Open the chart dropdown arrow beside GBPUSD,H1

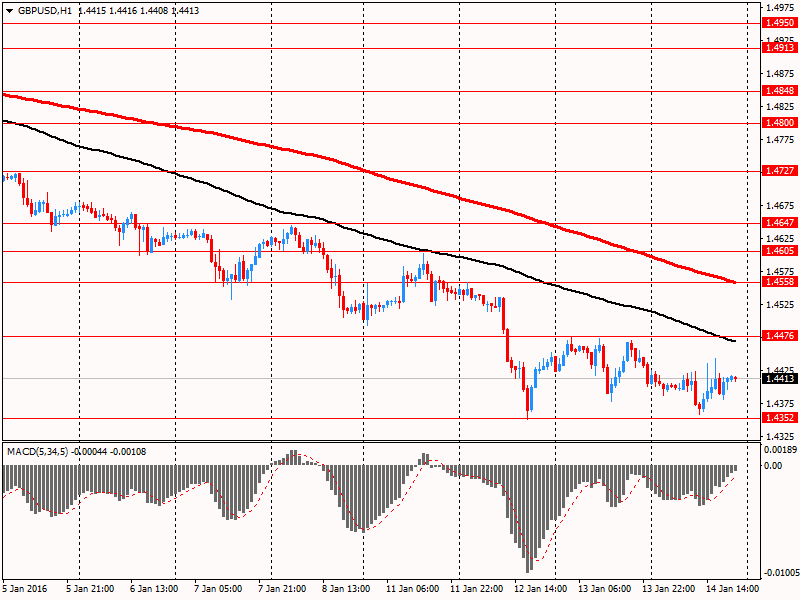pyautogui.click(x=9, y=11)
